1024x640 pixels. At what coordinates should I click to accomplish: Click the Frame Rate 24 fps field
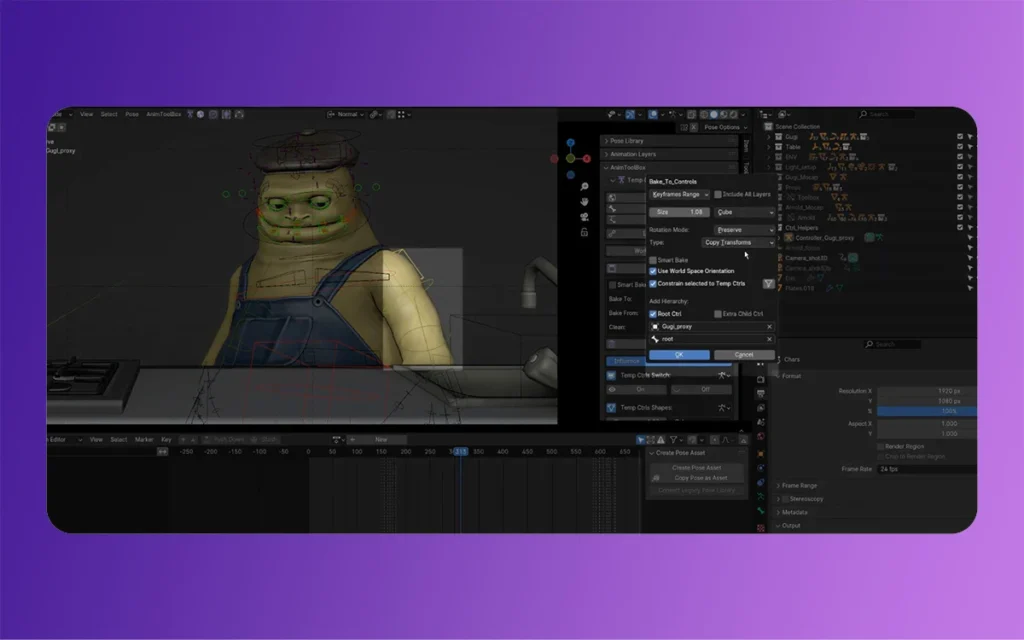[927, 469]
